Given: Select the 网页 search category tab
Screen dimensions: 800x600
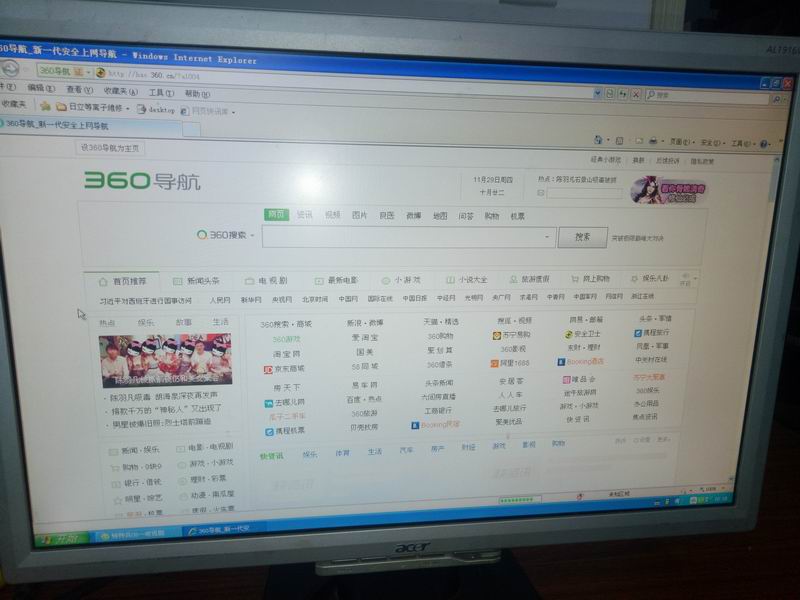Looking at the screenshot, I should (277, 214).
